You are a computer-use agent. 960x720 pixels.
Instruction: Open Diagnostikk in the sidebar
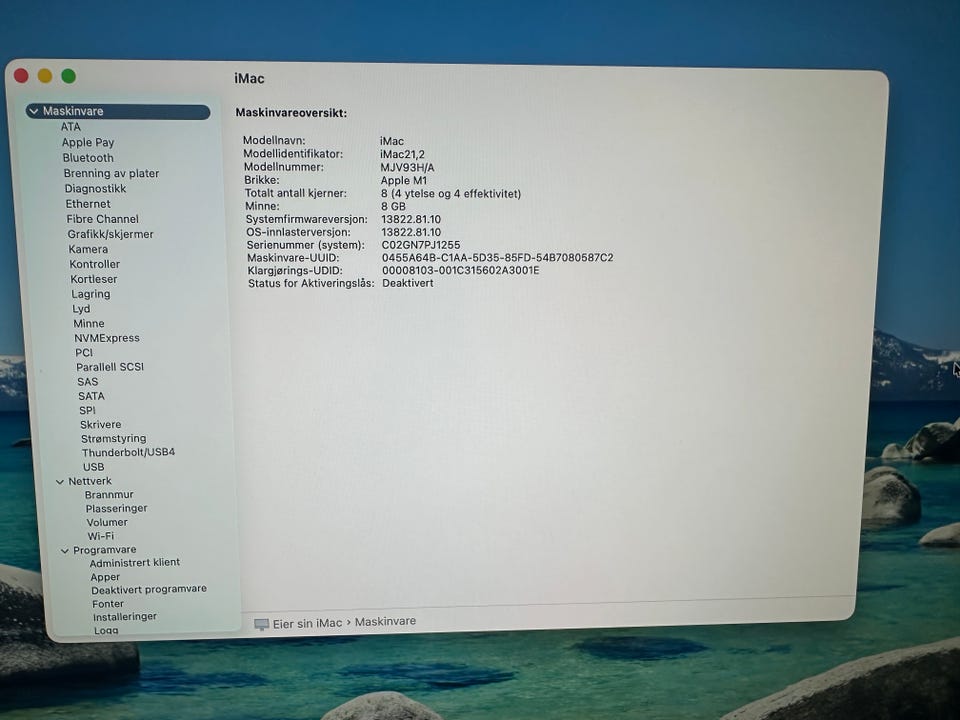96,189
